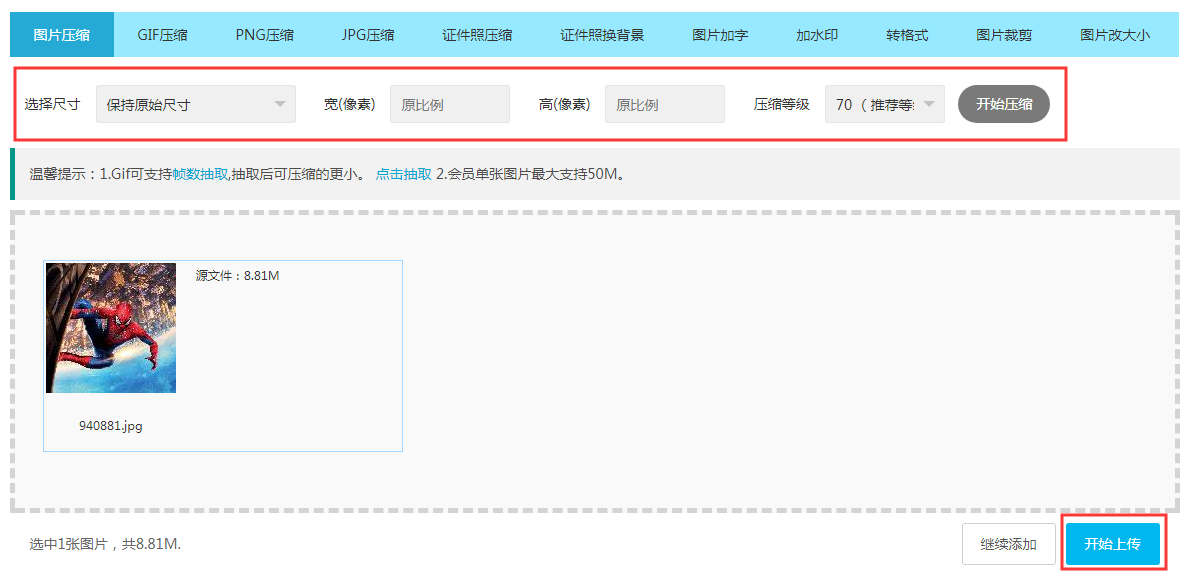Open the 压缩等级 70 dropdown
Image resolution: width=1194 pixels, height=574 pixels.
pos(885,104)
